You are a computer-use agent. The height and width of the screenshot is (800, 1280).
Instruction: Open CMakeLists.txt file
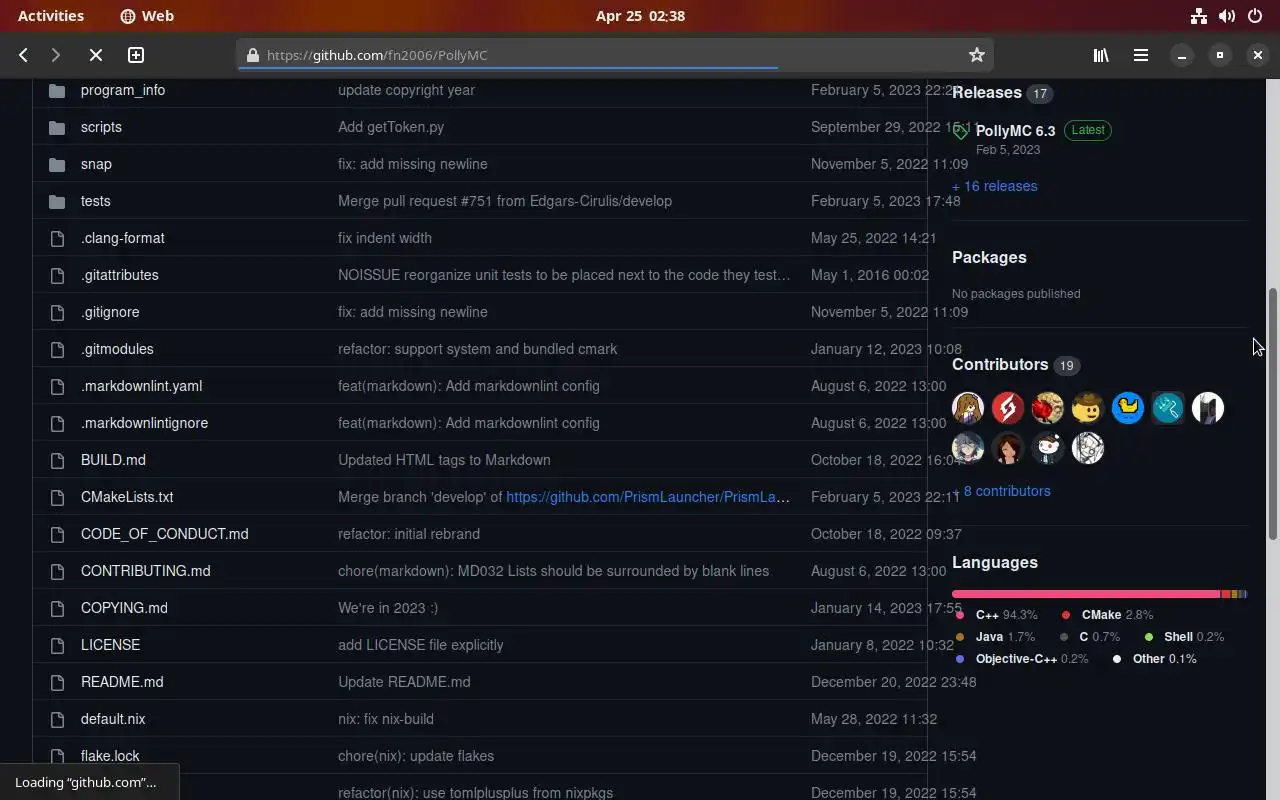127,497
